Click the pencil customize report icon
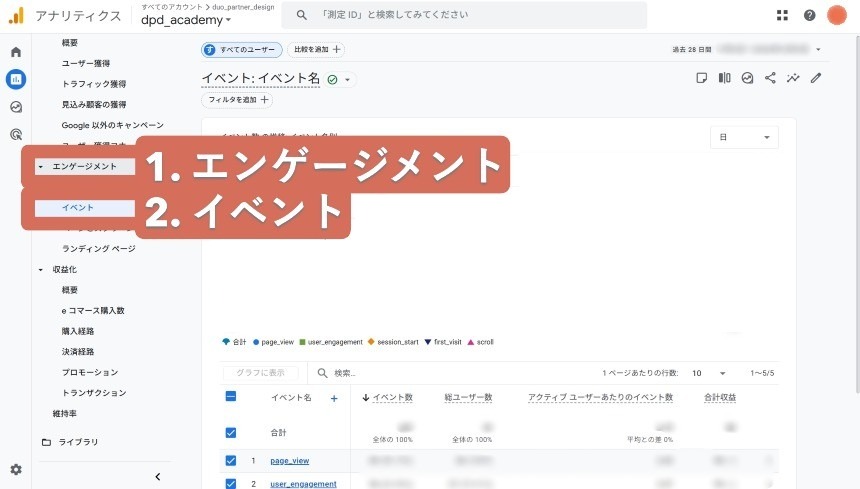Viewport: 860px width, 489px height. tap(816, 78)
